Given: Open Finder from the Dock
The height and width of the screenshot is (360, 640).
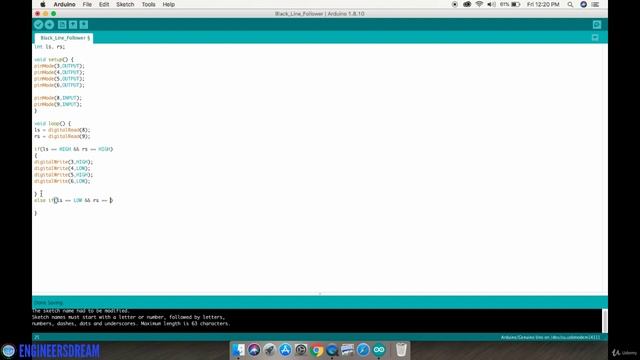Looking at the screenshot, I should coord(238,350).
